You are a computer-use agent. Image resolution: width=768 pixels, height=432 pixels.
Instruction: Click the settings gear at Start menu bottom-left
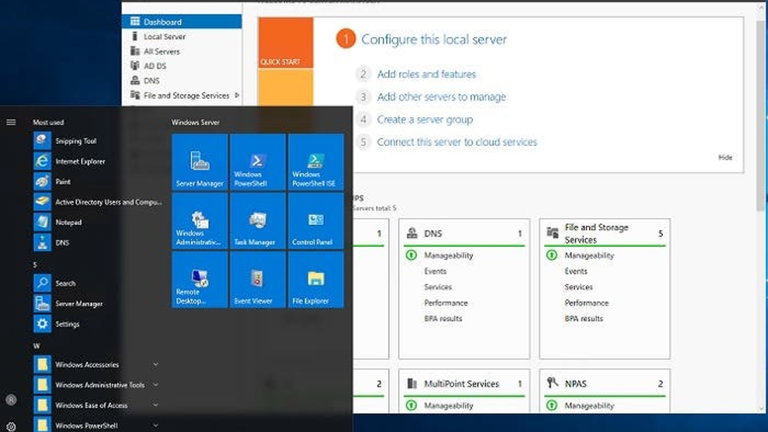[x=11, y=427]
